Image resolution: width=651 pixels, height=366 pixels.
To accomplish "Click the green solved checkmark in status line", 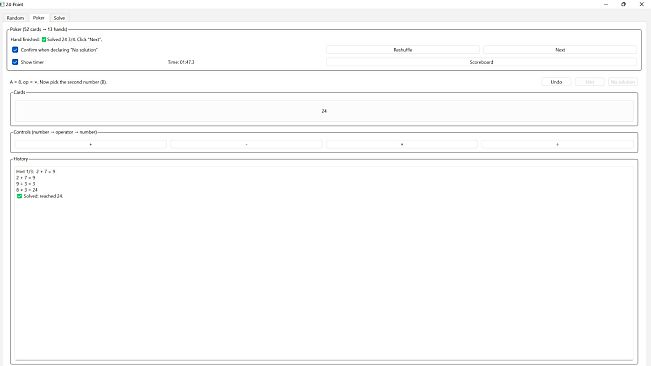I will [x=44, y=39].
